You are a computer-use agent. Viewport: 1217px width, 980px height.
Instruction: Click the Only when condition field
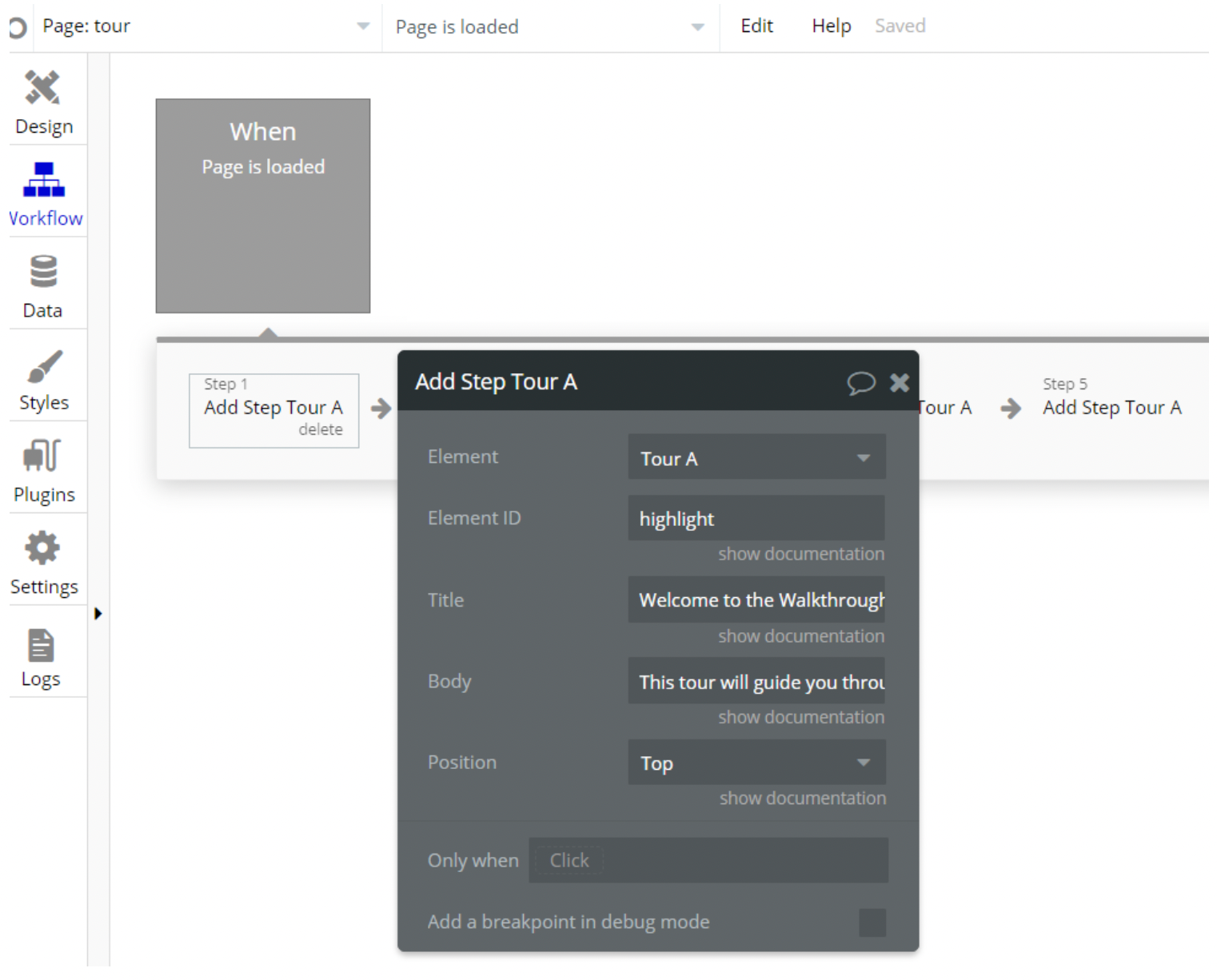click(x=708, y=860)
